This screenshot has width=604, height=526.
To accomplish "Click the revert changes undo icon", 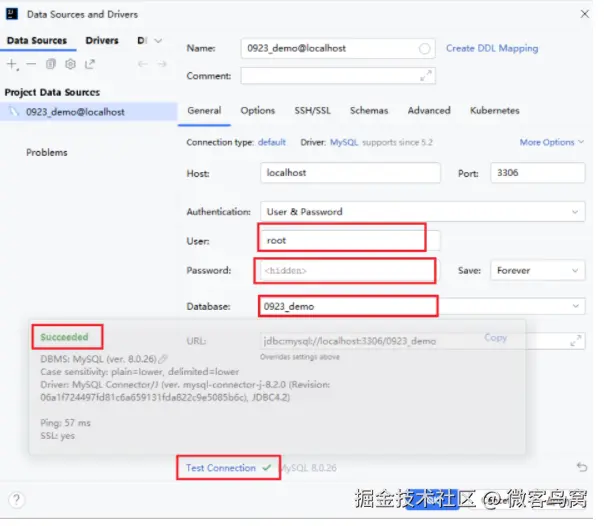I will 582,467.
